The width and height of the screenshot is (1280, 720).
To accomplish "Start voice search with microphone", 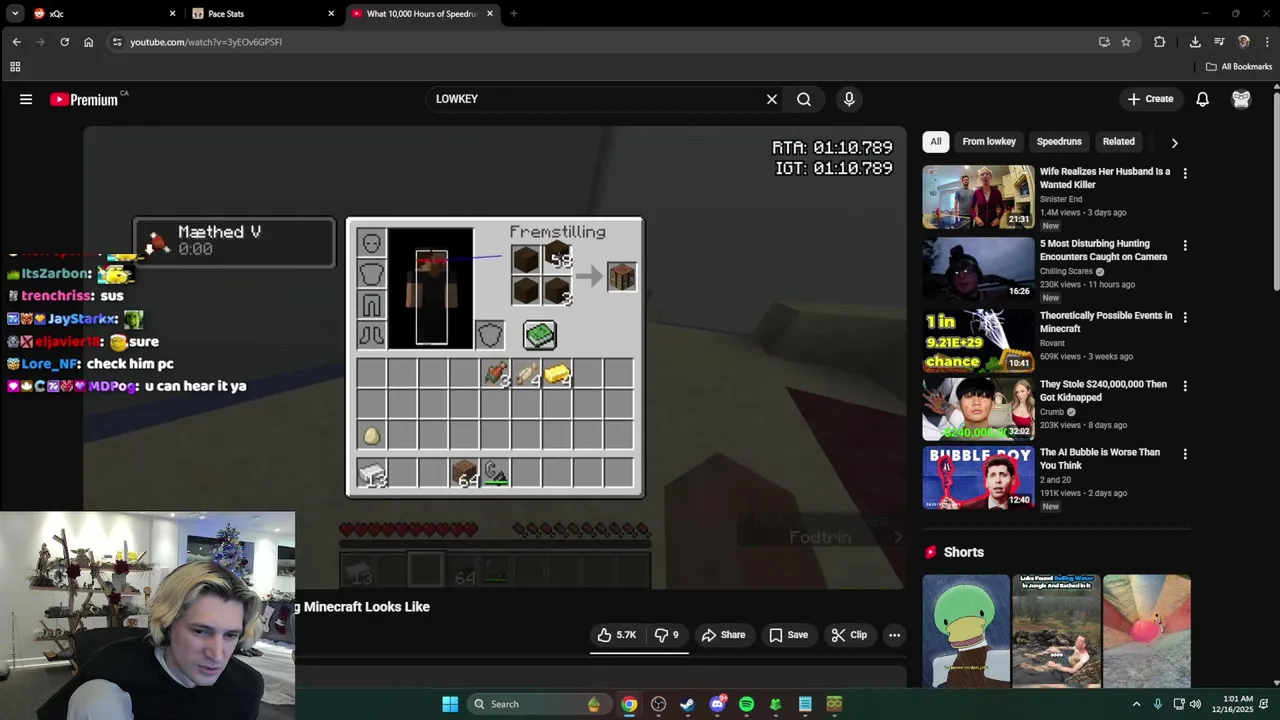I will (849, 99).
